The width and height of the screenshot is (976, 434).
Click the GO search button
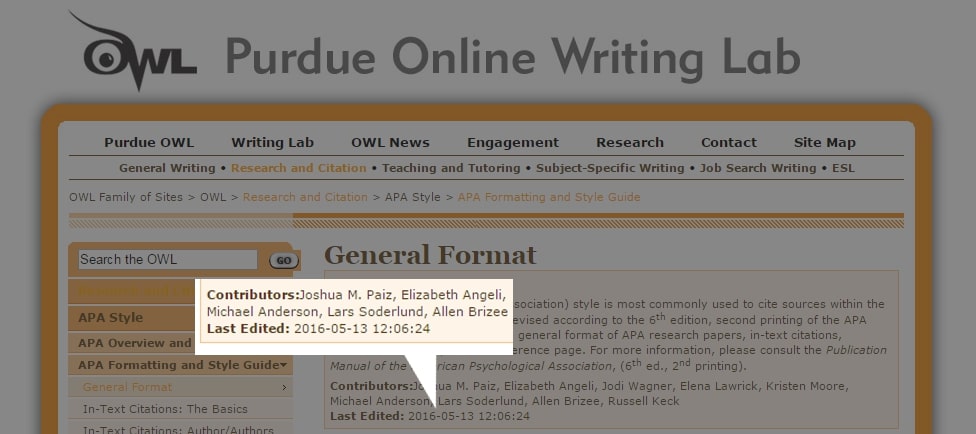point(283,260)
